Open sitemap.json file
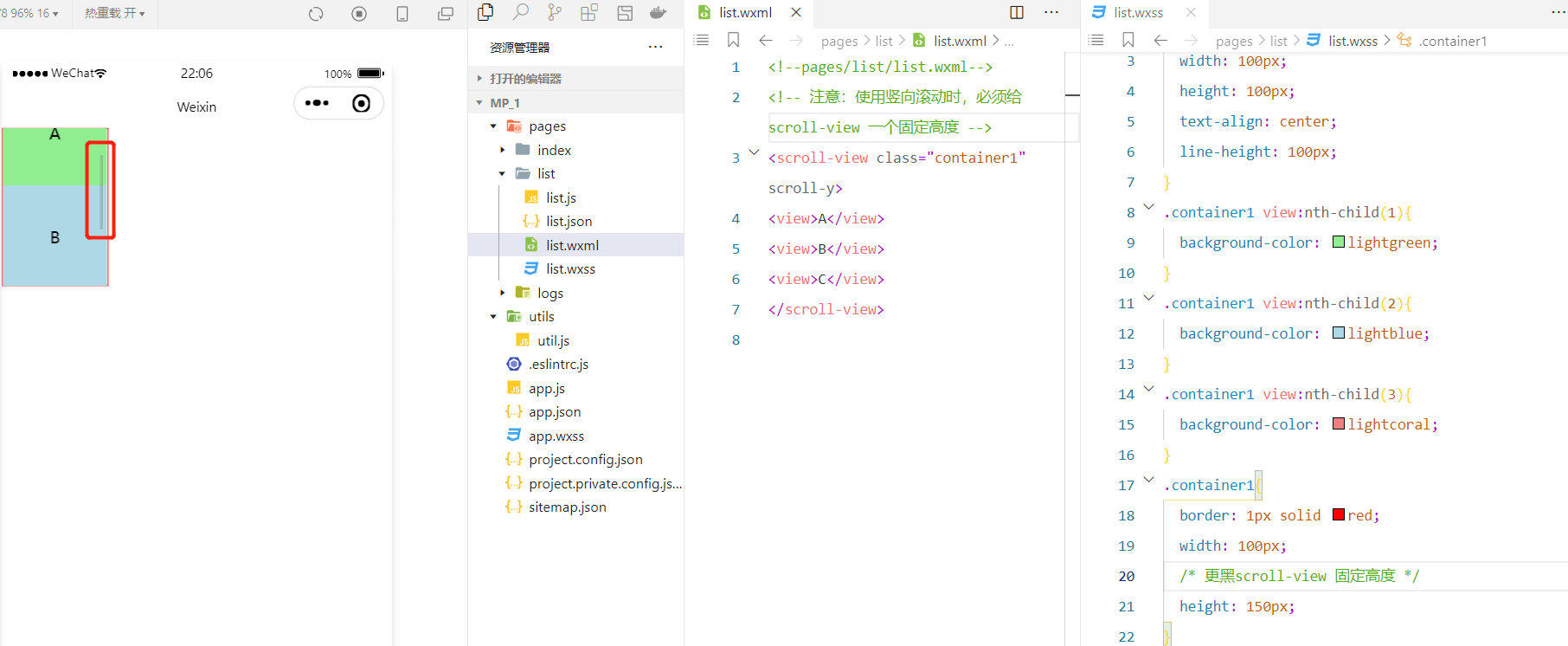The image size is (1568, 646). (x=567, y=507)
